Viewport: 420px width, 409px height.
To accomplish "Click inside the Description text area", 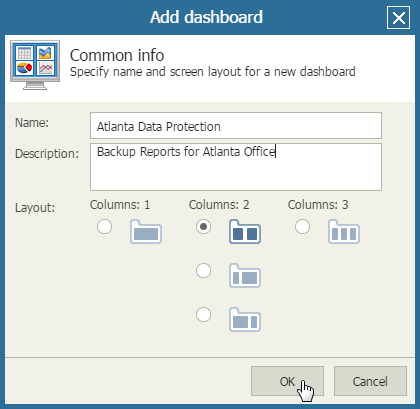I will (x=236, y=167).
